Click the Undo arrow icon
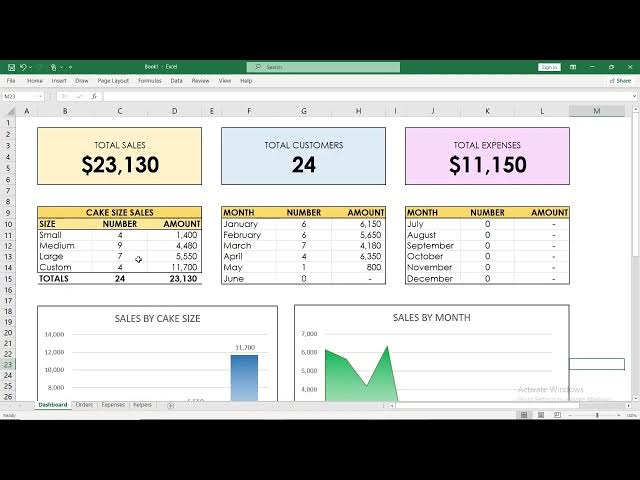 [22, 67]
